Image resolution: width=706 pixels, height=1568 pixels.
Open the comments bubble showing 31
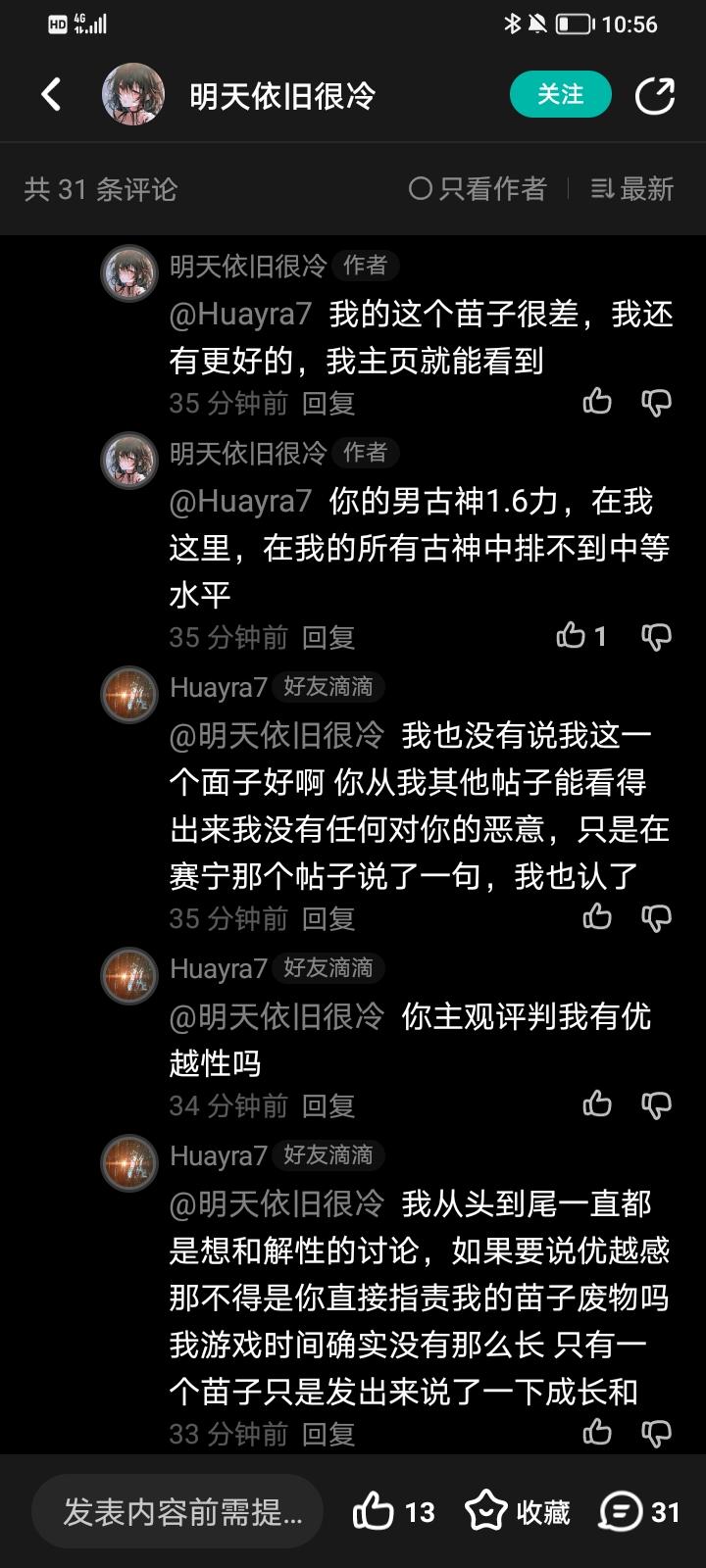point(640,1512)
